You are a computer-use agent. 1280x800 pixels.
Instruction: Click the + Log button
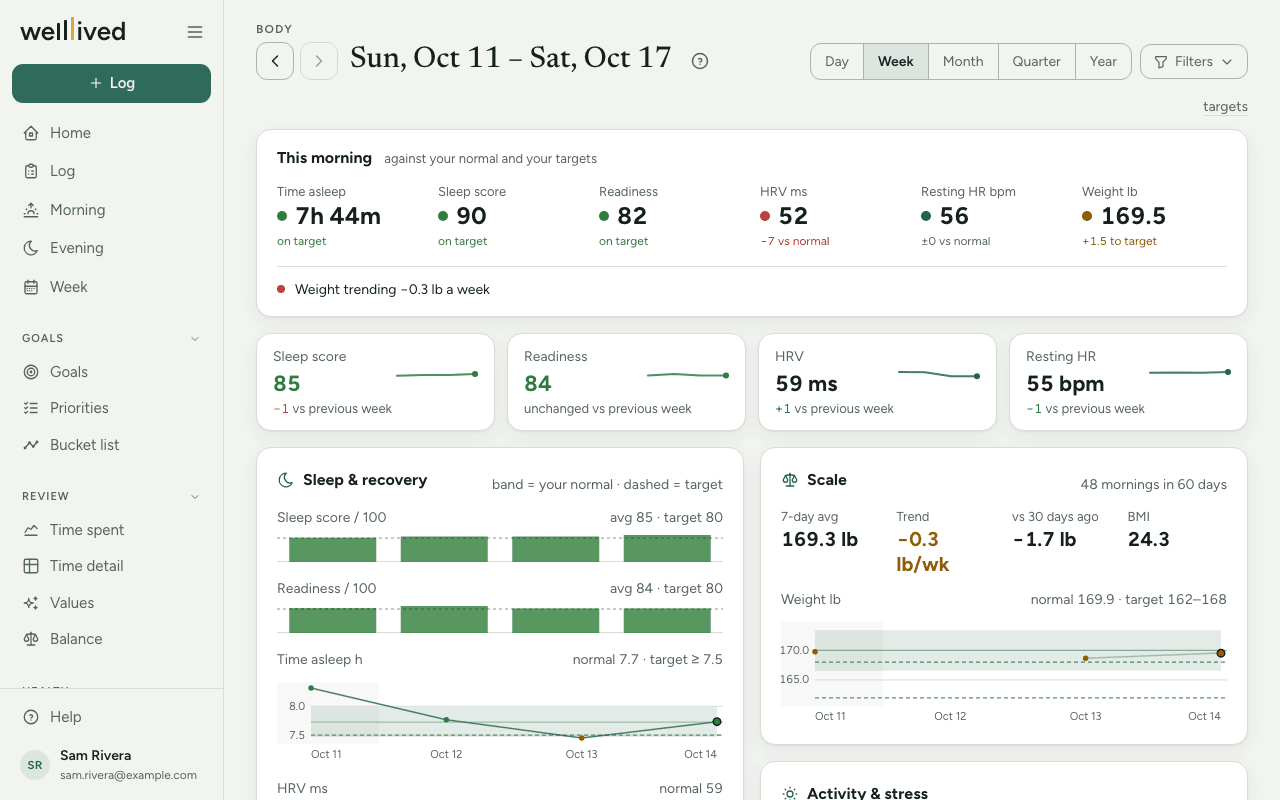[111, 83]
